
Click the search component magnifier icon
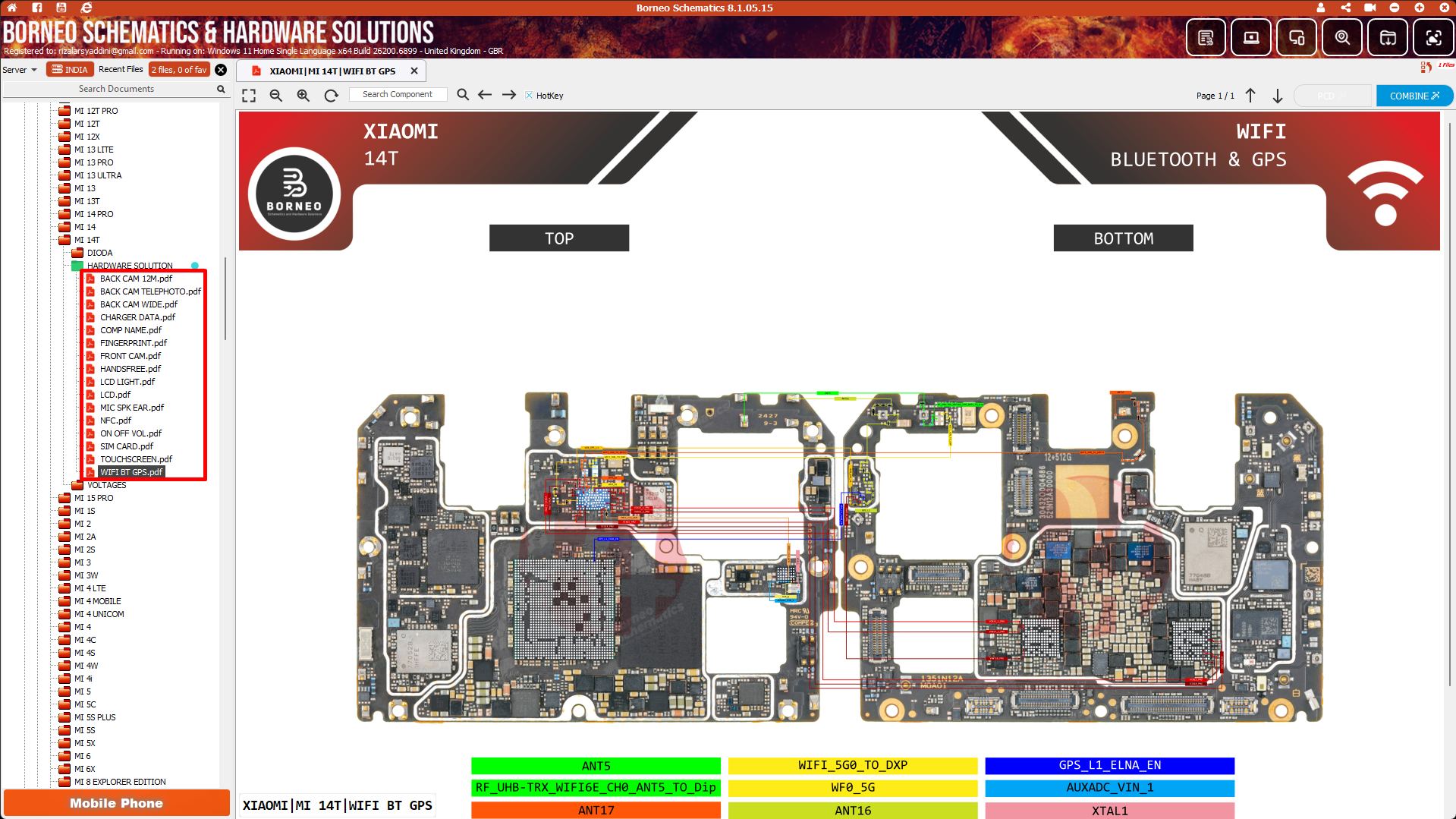coord(463,95)
